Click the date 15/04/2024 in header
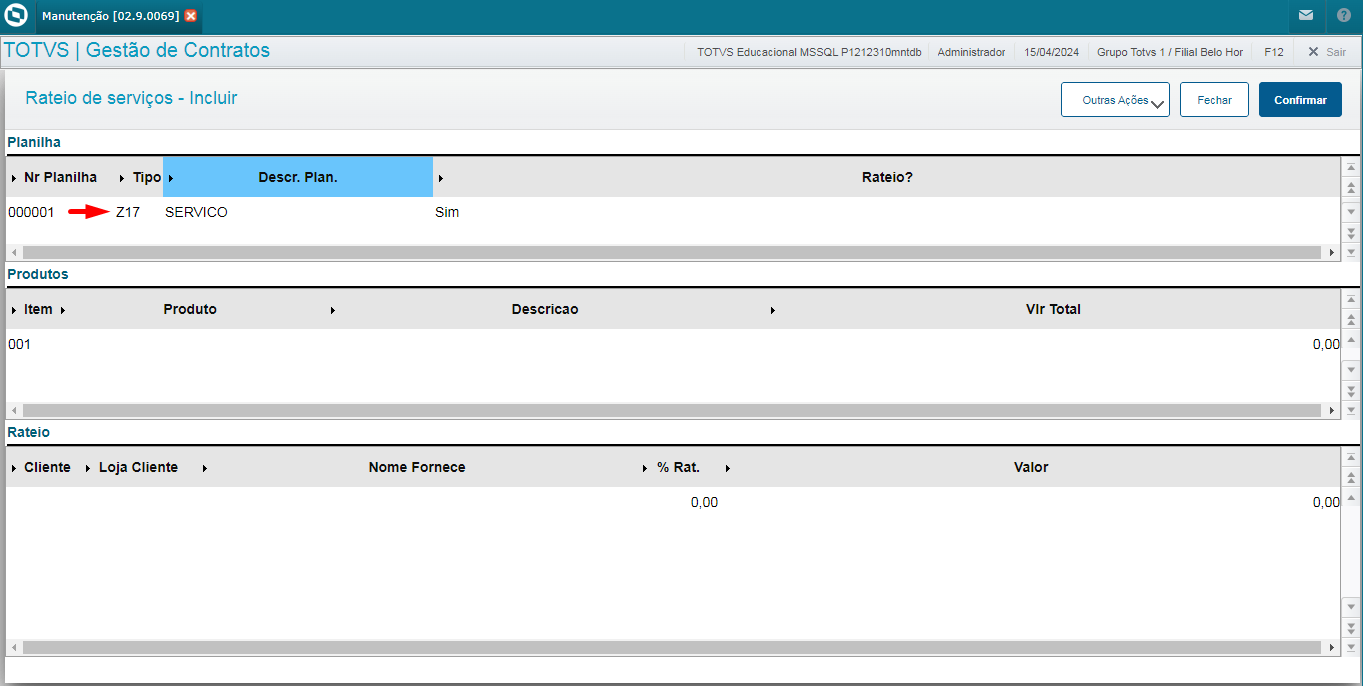The width and height of the screenshot is (1363, 686). click(1051, 52)
